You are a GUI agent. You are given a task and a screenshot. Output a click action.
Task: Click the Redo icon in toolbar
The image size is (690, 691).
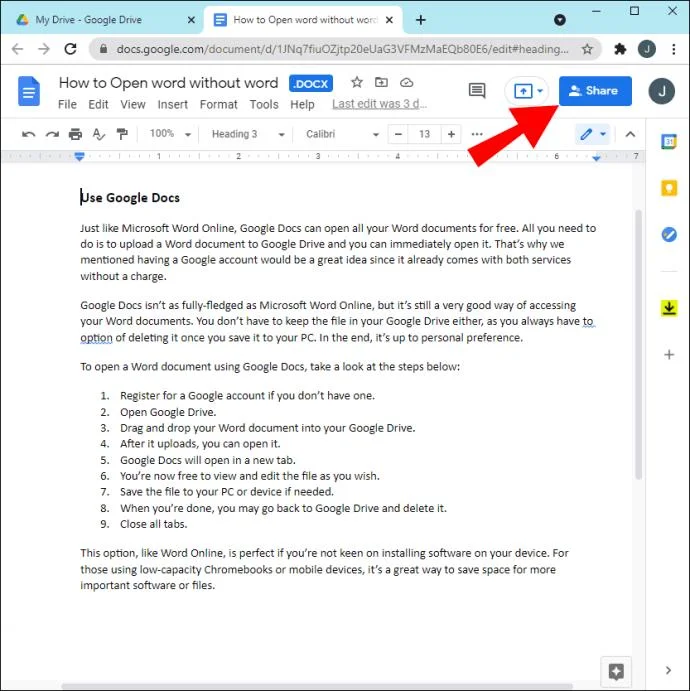(52, 134)
